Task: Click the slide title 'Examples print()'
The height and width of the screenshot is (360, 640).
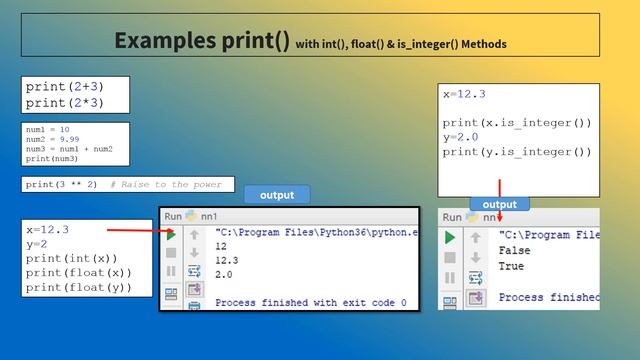Action: (202, 40)
